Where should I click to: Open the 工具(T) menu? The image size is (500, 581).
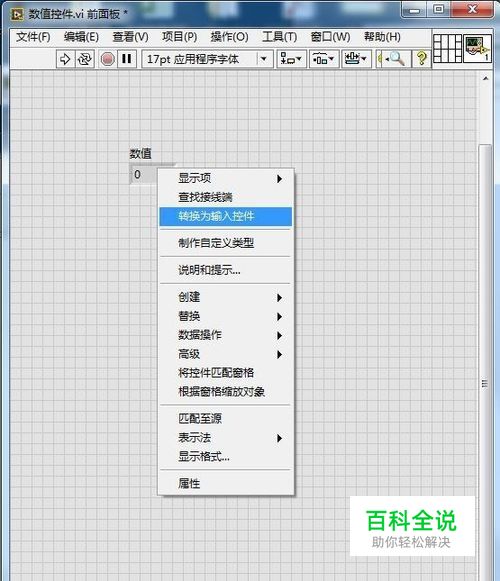pos(279,37)
